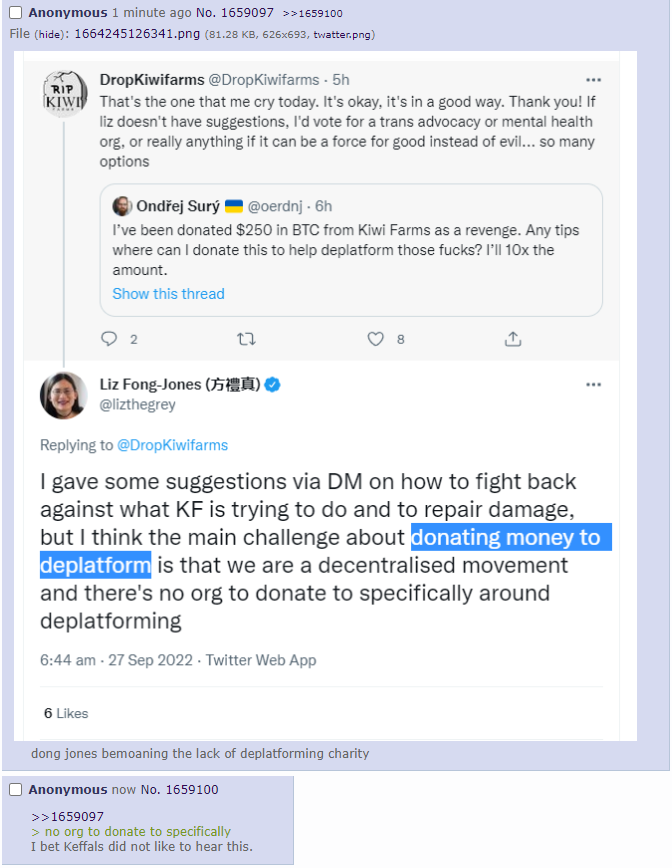This screenshot has width=672, height=868.
Task: Click the reply icon on the DropKiwifarms tweet
Action: click(110, 339)
